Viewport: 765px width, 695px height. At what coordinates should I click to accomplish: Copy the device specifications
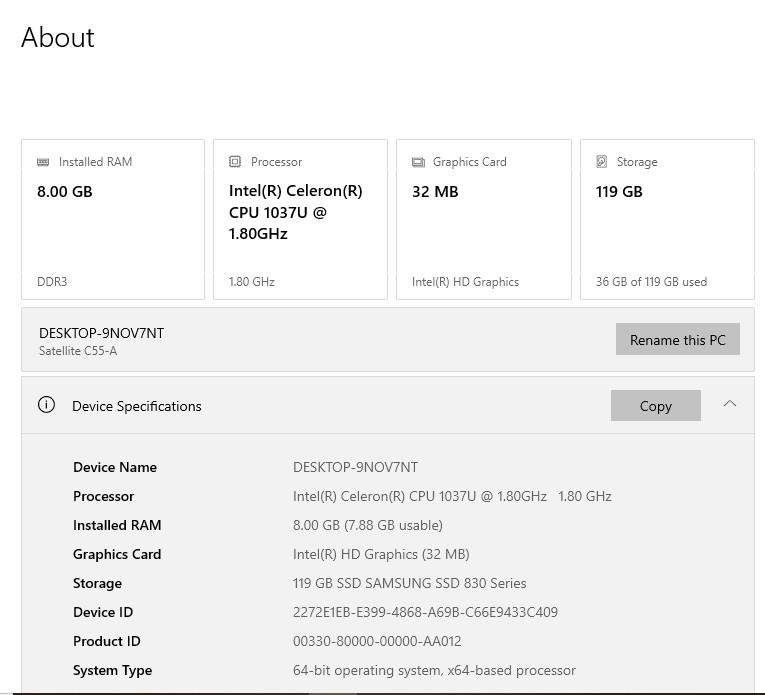656,405
